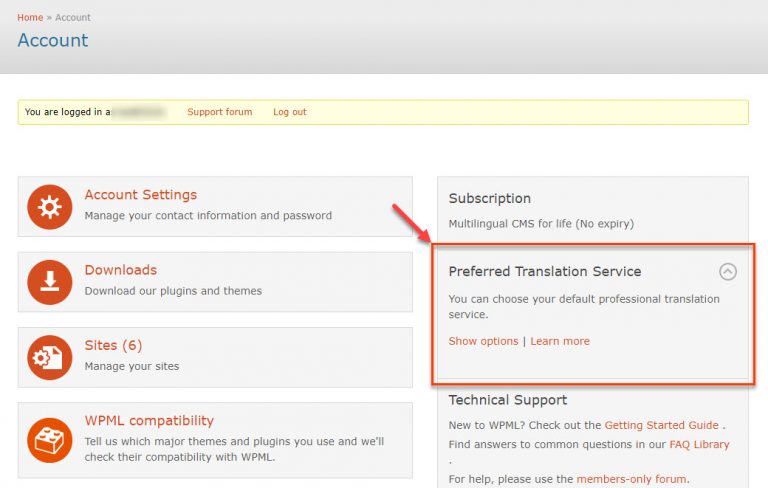Click the Downloads arrow icon
768x488 pixels.
click(x=49, y=282)
